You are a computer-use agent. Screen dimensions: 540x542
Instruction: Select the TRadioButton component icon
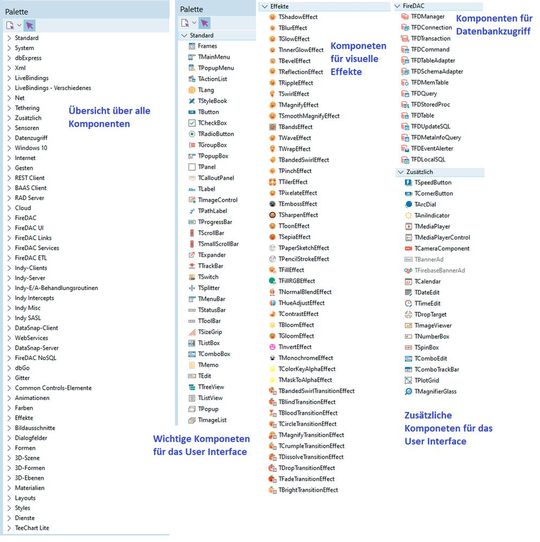point(192,134)
